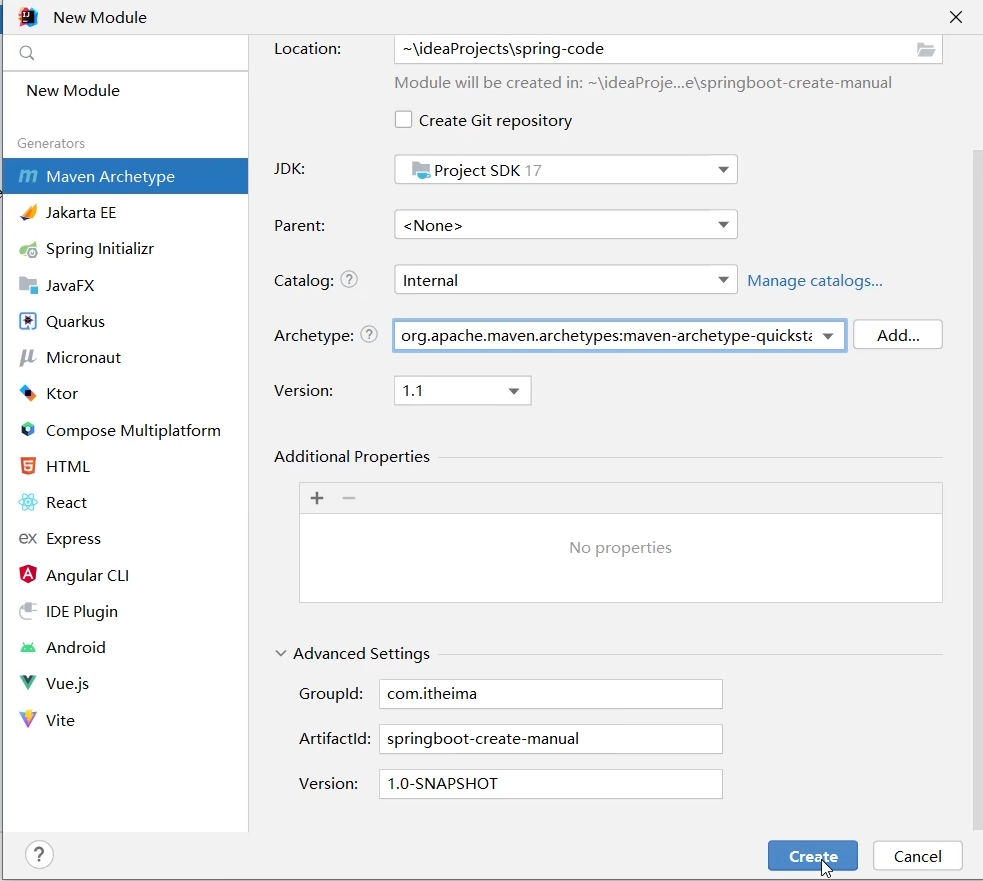Click the folder browse icon in Location field
The height and width of the screenshot is (881, 983).
[x=926, y=50]
